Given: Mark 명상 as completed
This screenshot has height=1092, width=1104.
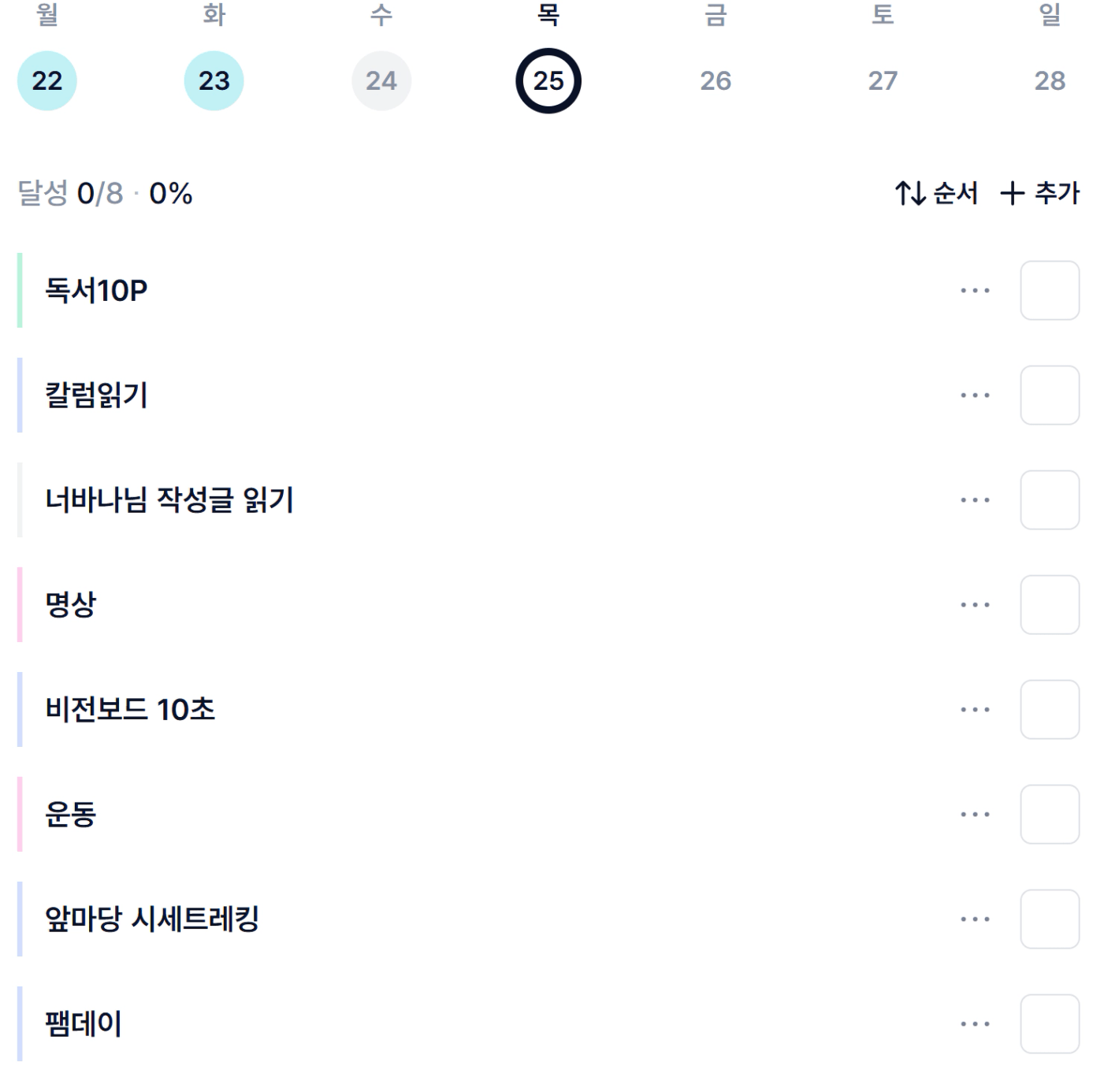Looking at the screenshot, I should tap(1050, 605).
